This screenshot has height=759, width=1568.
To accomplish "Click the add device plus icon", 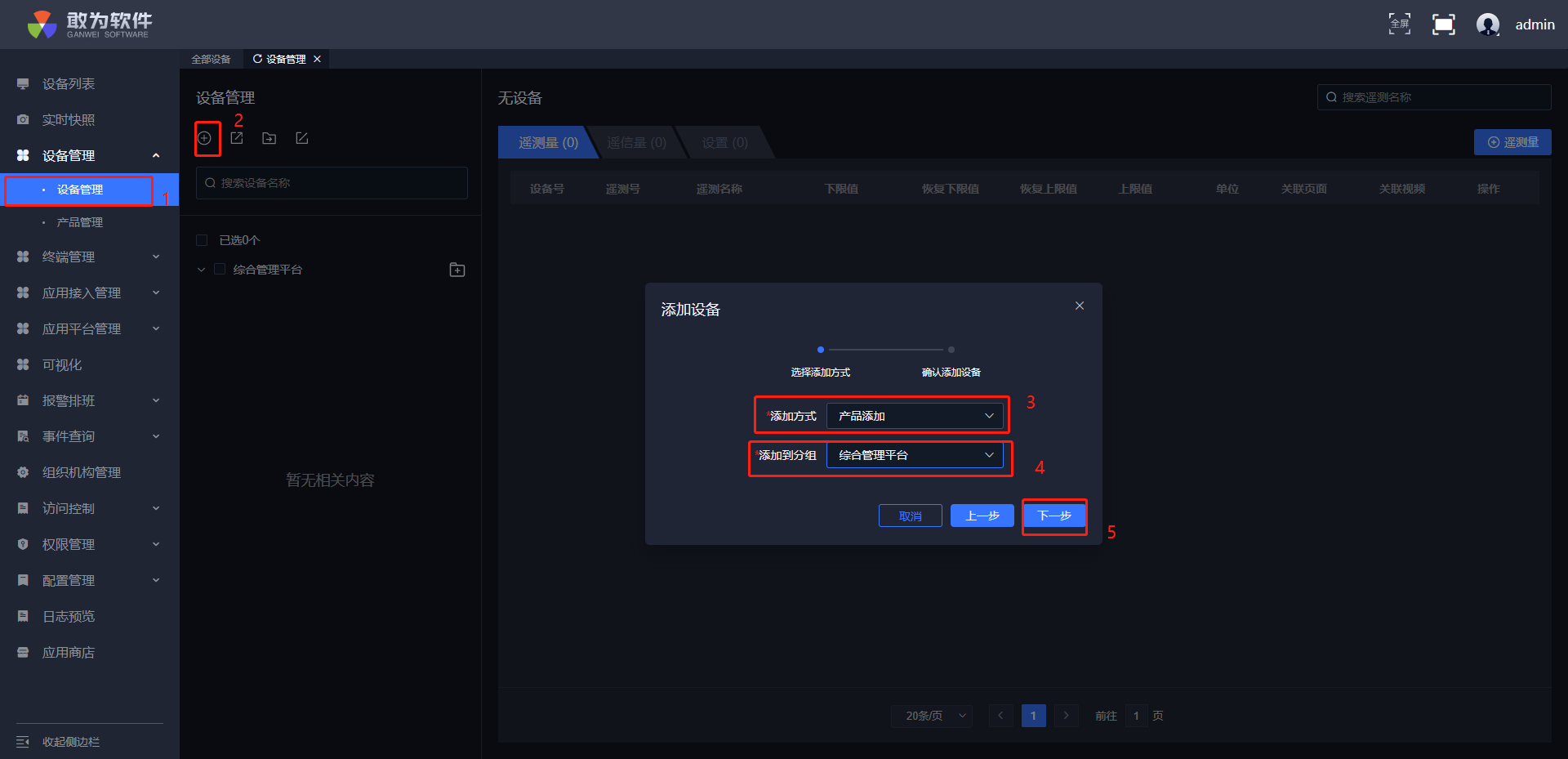I will tap(205, 138).
